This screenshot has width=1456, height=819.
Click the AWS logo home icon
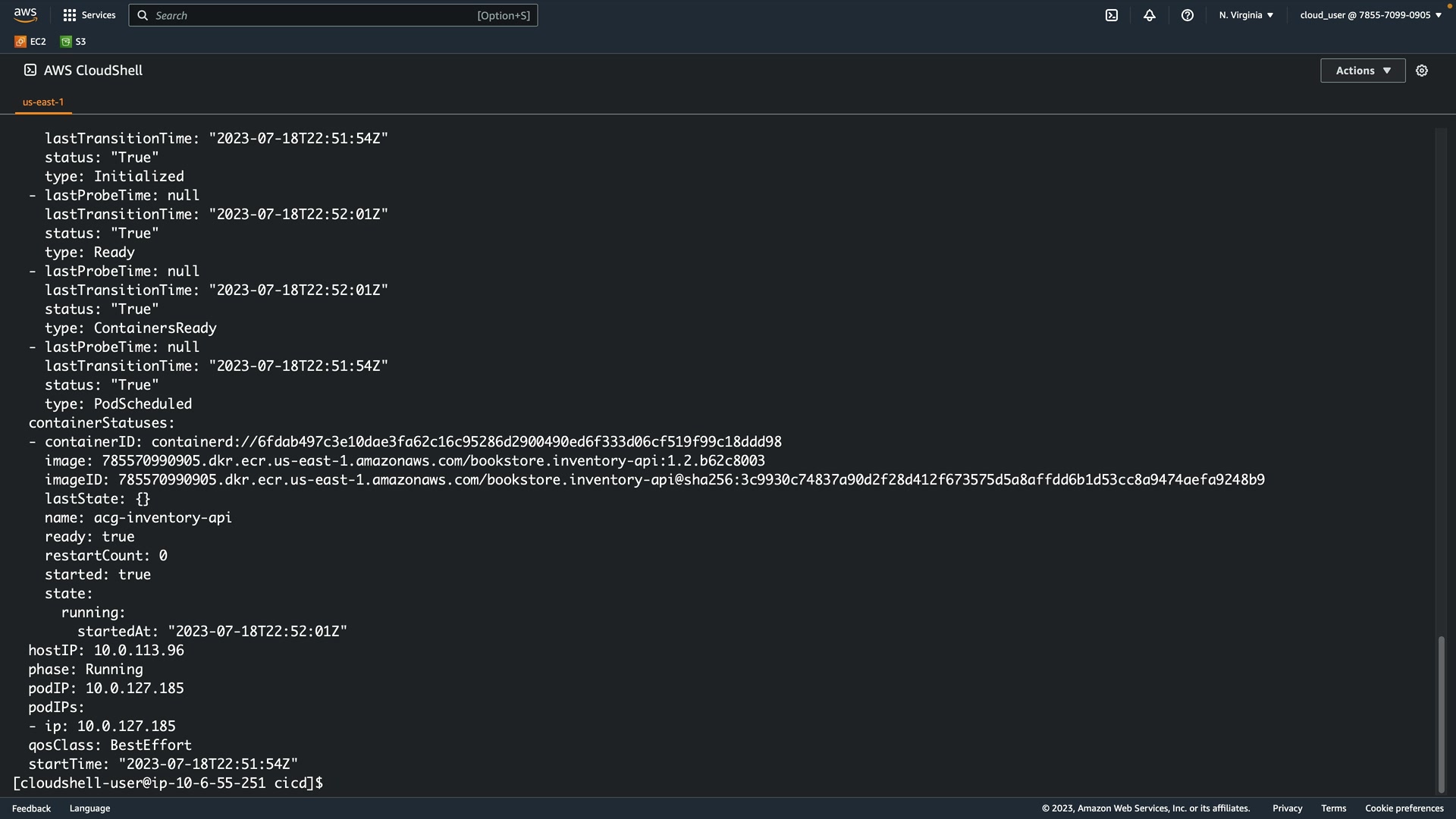25,14
